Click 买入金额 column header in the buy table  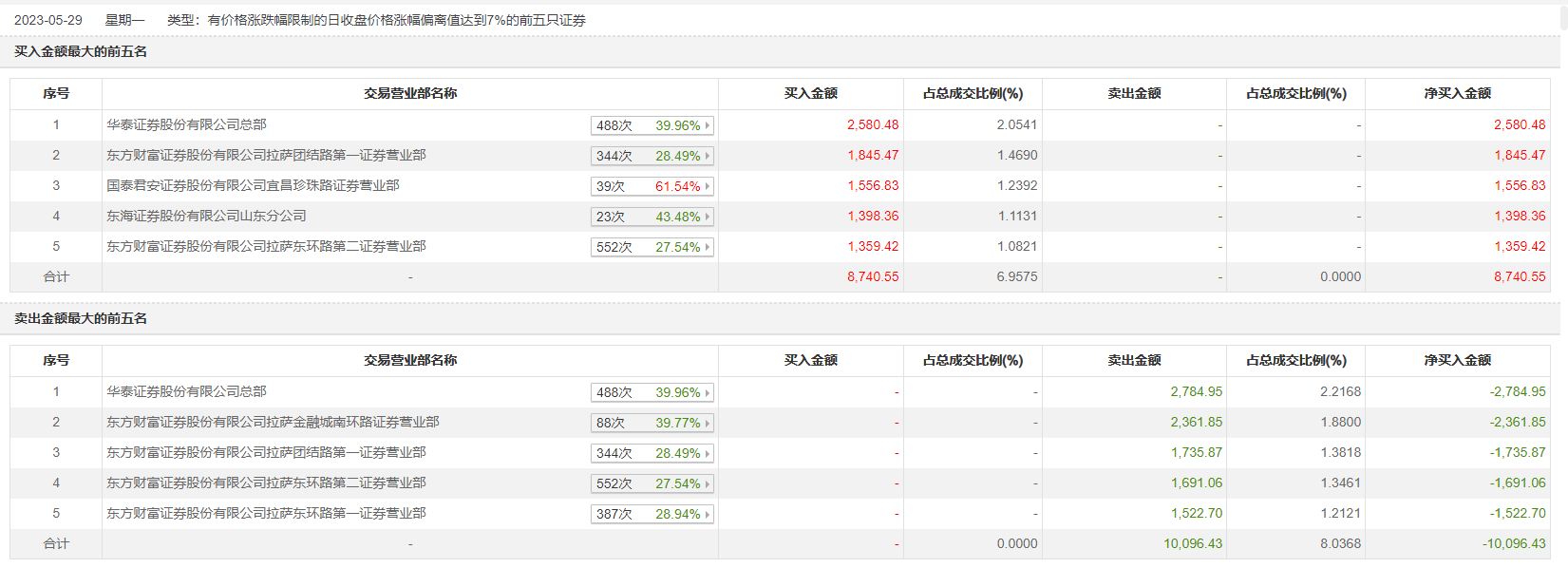tap(810, 93)
